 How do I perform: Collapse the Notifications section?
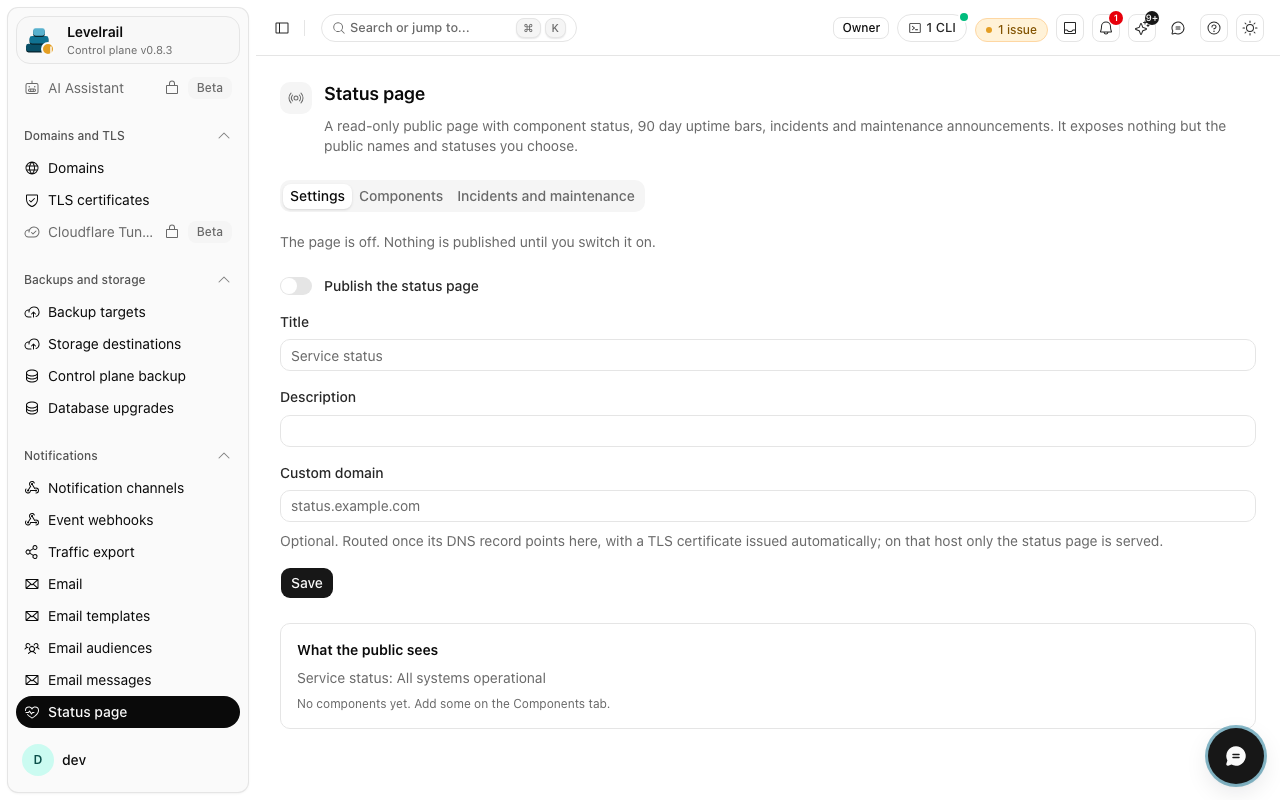pos(224,456)
